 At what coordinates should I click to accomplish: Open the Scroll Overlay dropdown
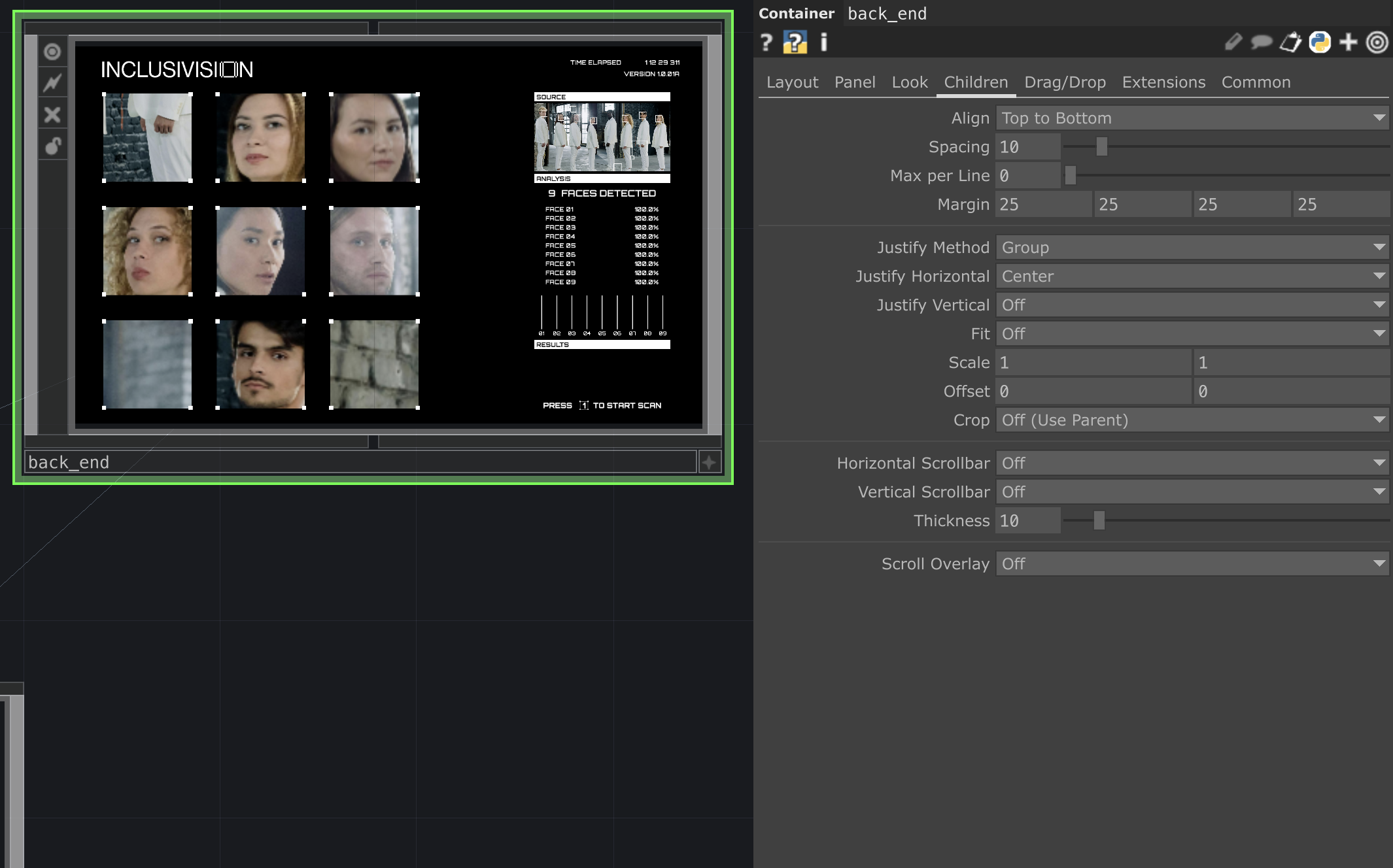(x=1192, y=564)
